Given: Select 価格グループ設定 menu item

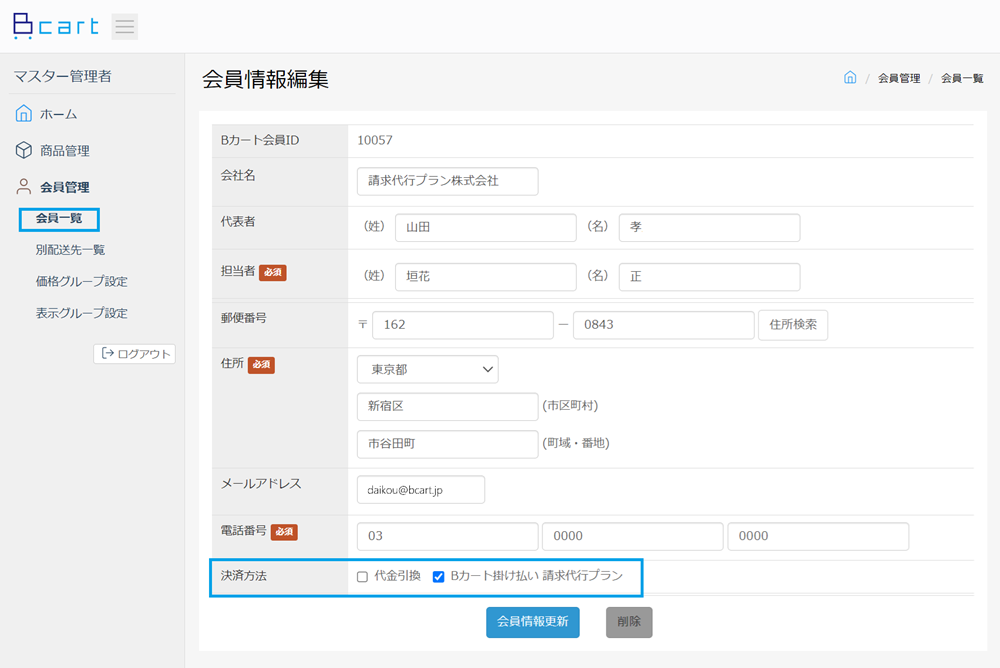Looking at the screenshot, I should 82,281.
